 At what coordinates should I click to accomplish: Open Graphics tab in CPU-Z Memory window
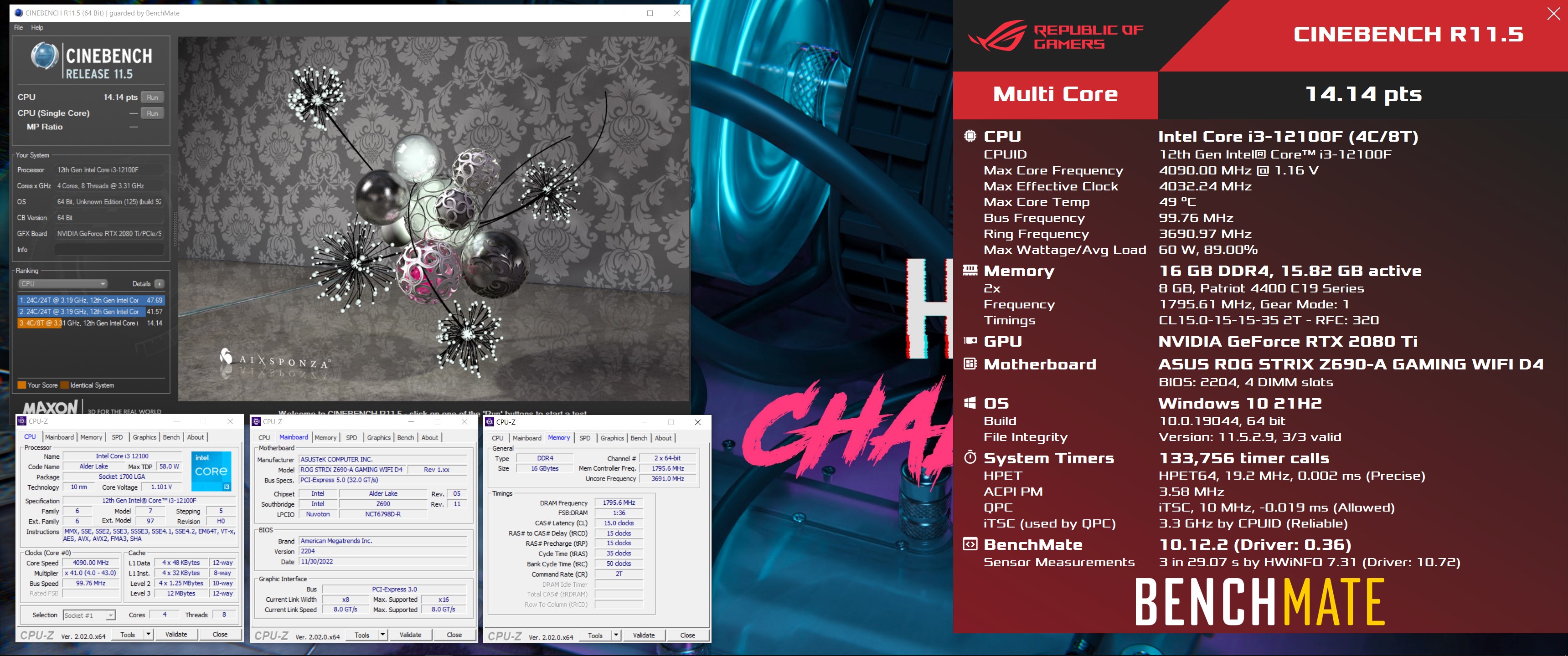612,438
